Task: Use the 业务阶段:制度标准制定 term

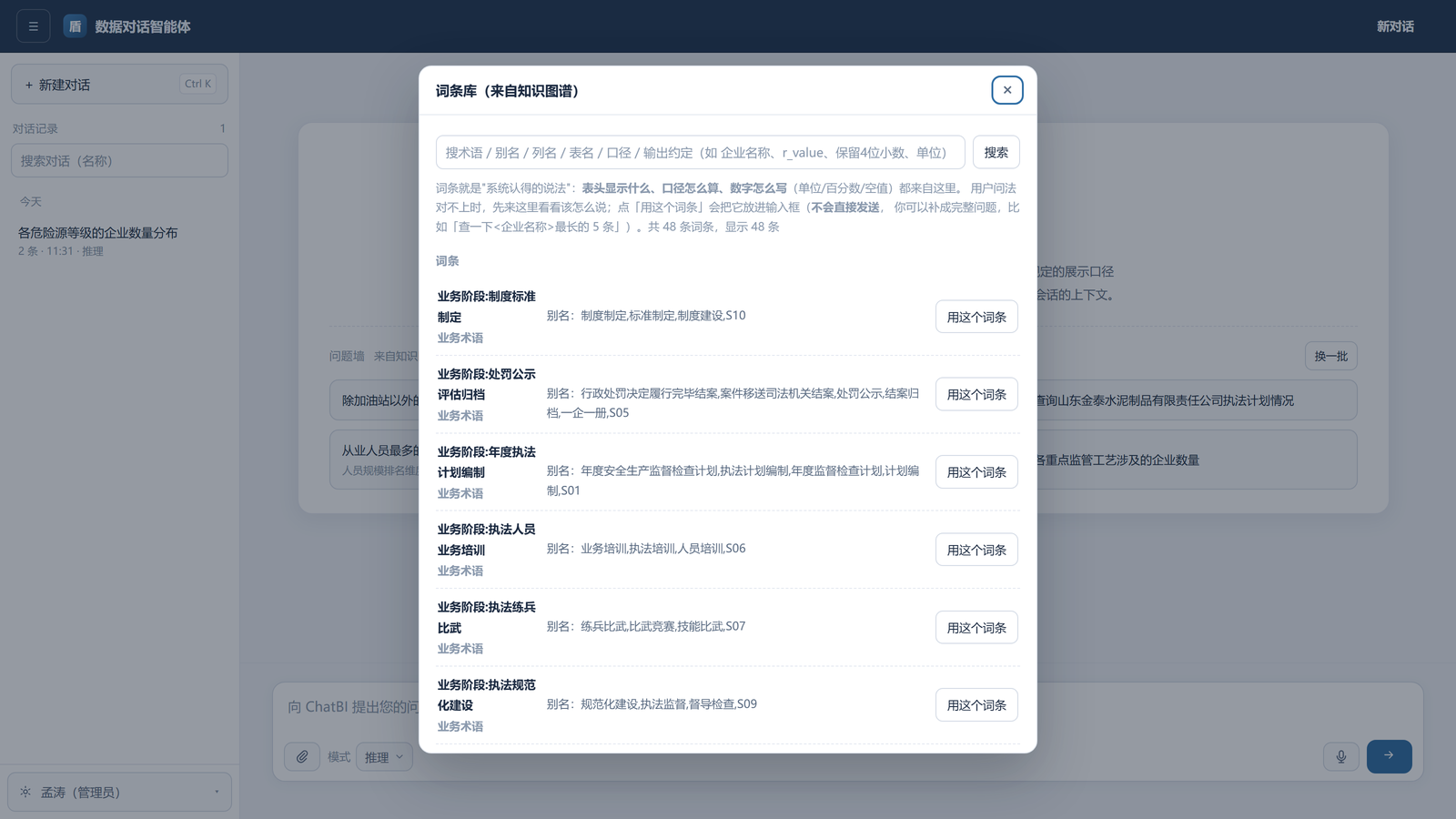Action: click(x=976, y=317)
